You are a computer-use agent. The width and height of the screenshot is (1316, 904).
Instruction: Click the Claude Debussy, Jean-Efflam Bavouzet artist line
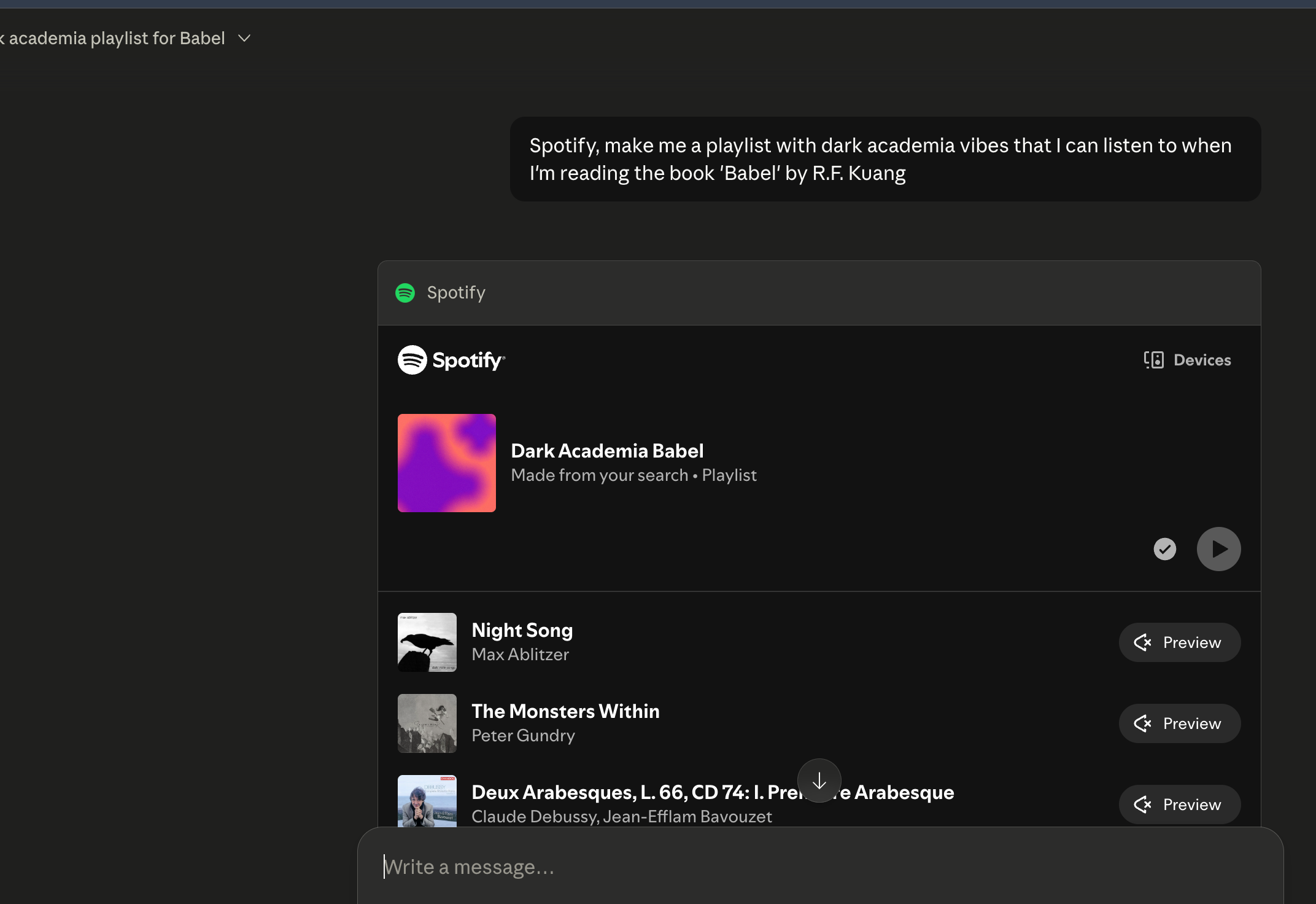pos(622,817)
